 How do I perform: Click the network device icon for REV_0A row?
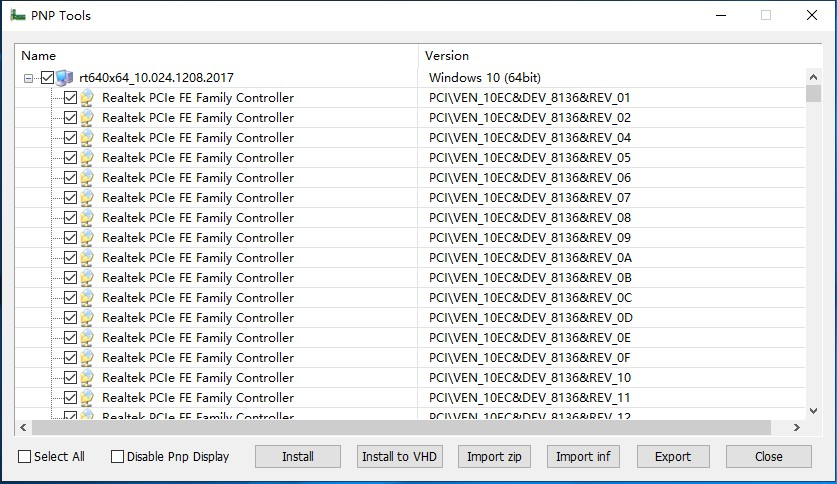coord(88,258)
